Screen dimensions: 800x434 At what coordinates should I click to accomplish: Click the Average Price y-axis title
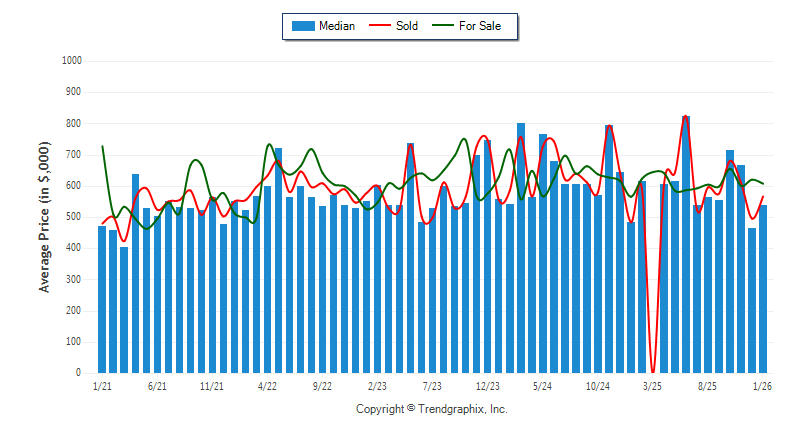click(x=44, y=216)
